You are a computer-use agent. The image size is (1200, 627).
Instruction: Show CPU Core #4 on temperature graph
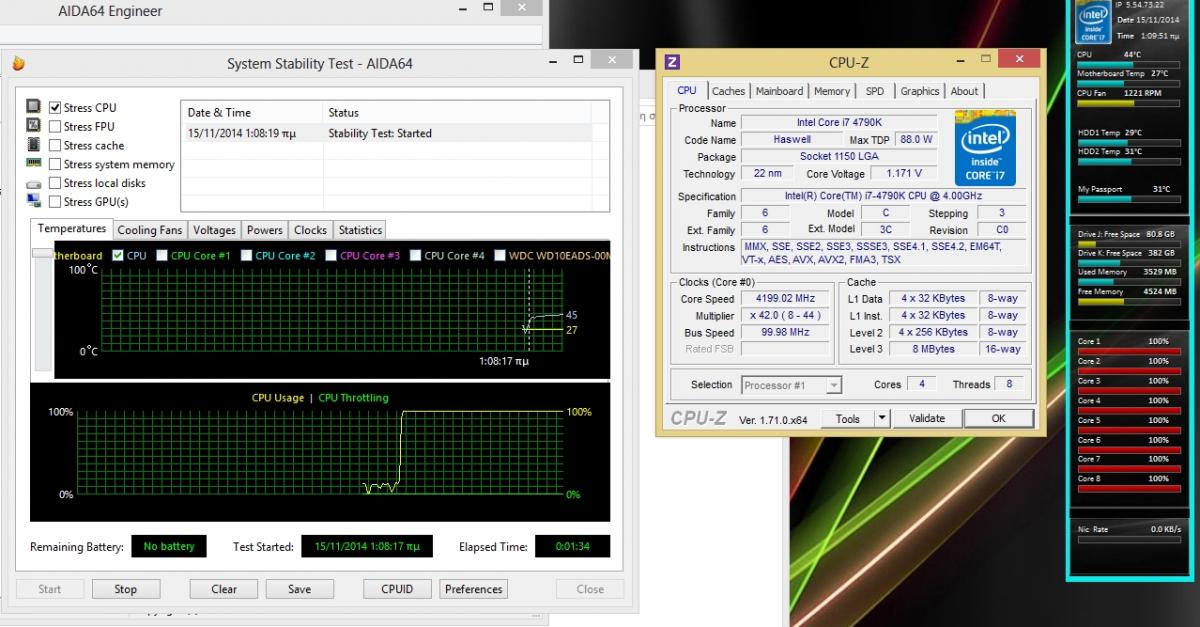tap(415, 255)
